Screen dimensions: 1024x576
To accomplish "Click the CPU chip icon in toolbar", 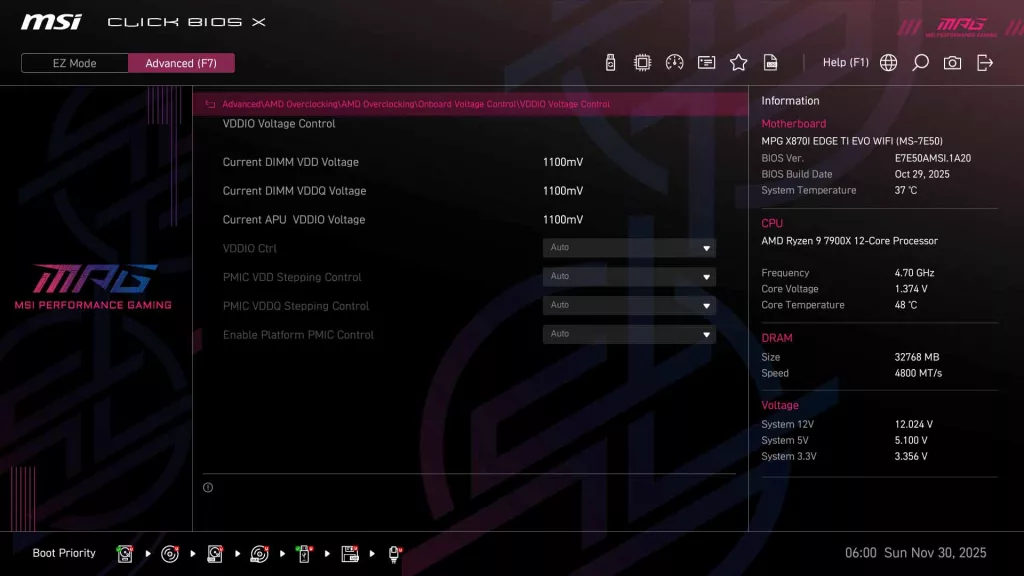I will [x=642, y=63].
